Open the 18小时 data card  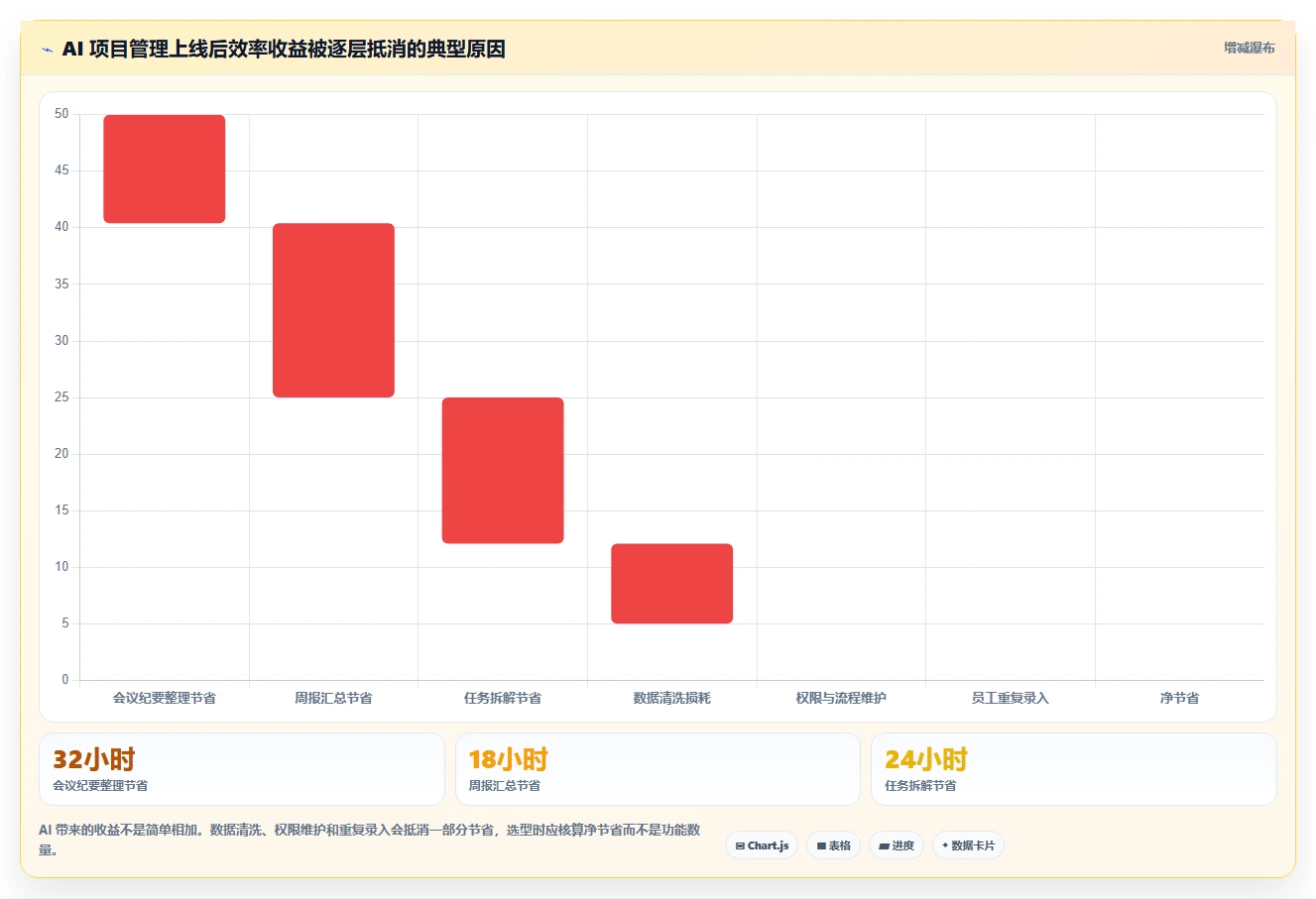(x=658, y=769)
